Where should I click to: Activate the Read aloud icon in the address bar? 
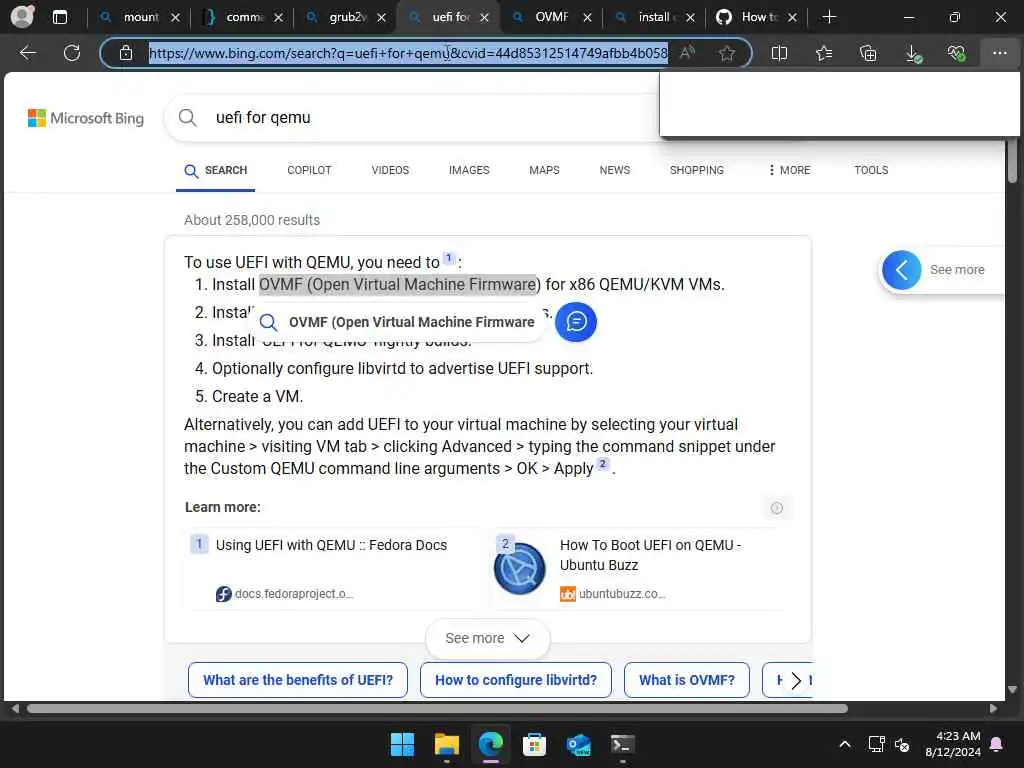tap(687, 53)
